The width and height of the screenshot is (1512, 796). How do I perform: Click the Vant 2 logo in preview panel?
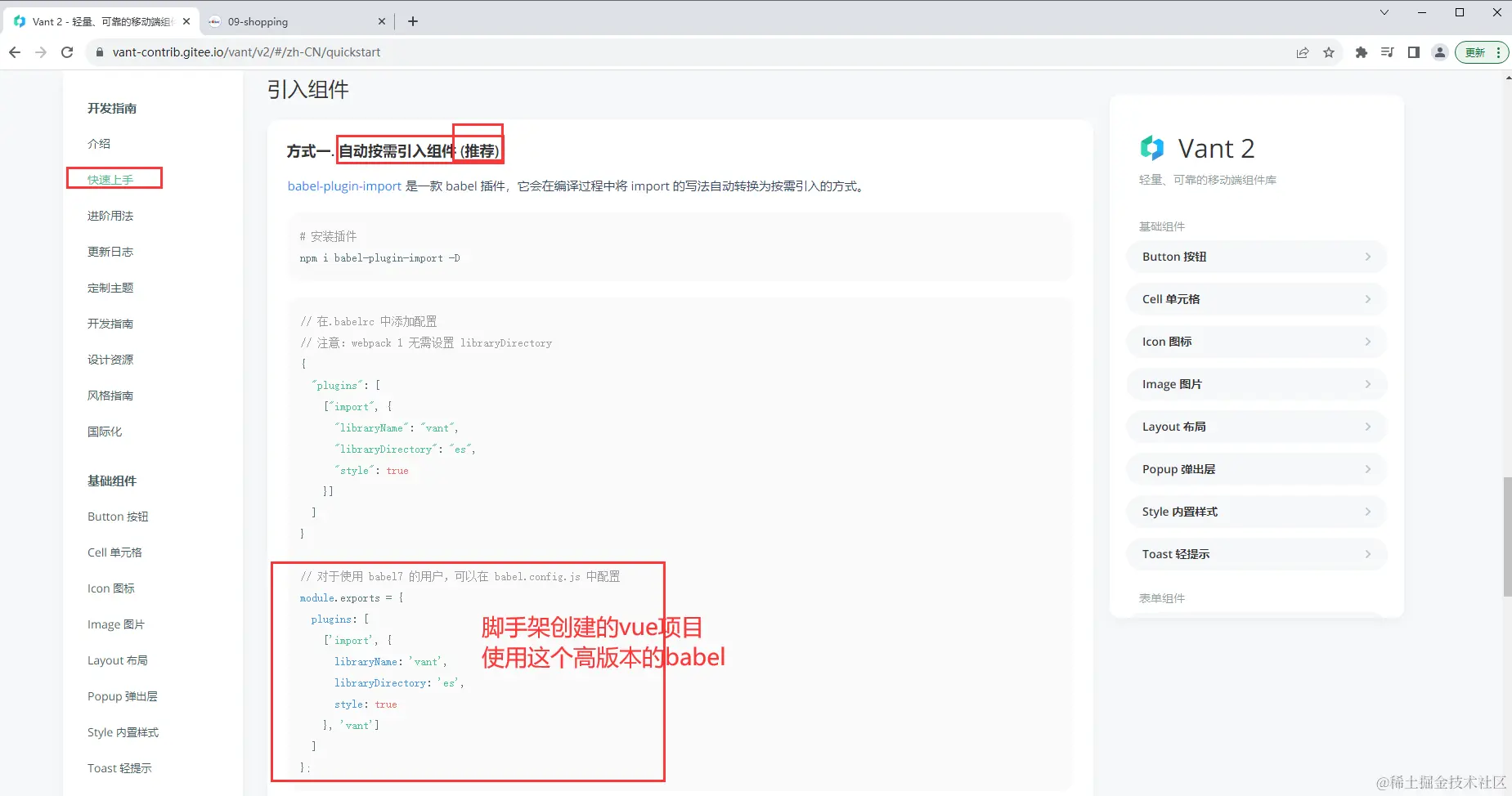coord(1152,148)
